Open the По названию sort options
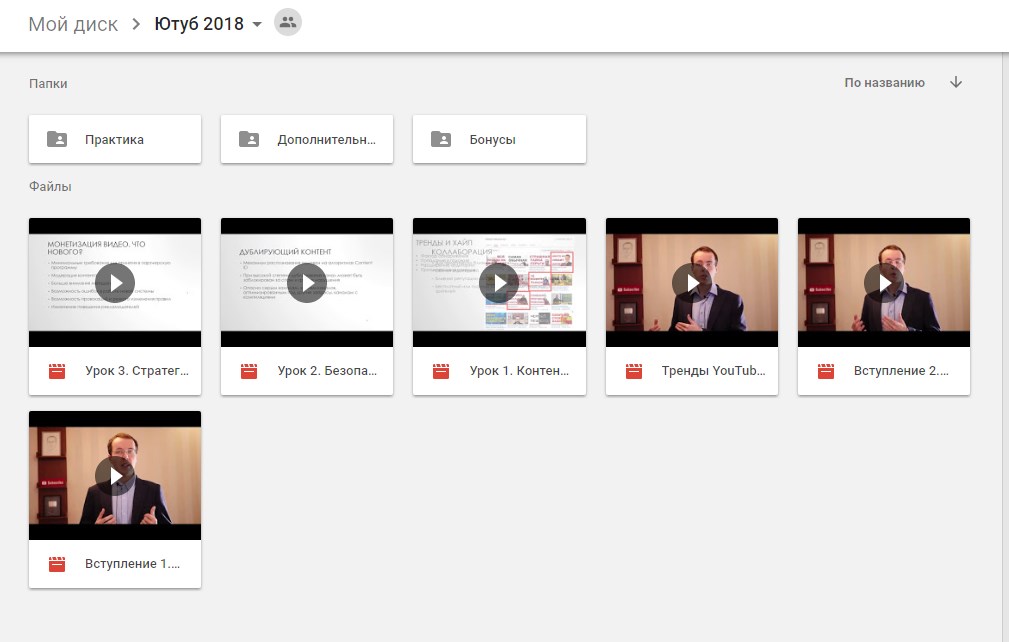 pyautogui.click(x=884, y=83)
